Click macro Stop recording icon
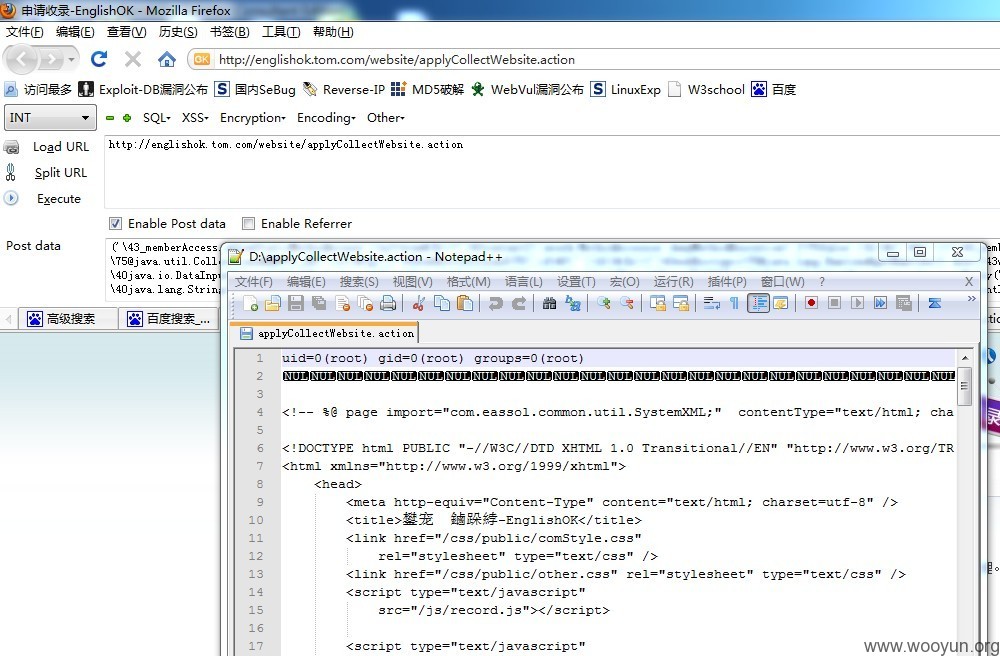 point(834,303)
